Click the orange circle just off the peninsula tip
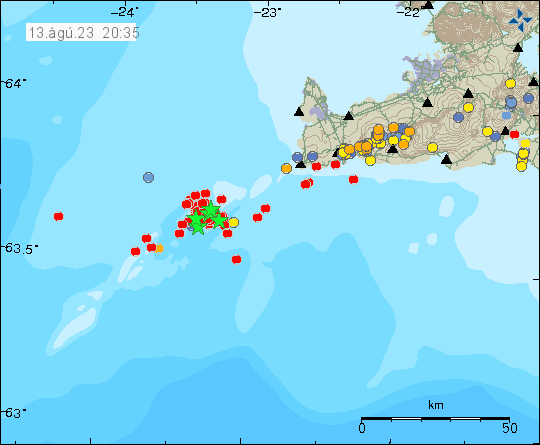Screen dimensions: 540x445 286,168
